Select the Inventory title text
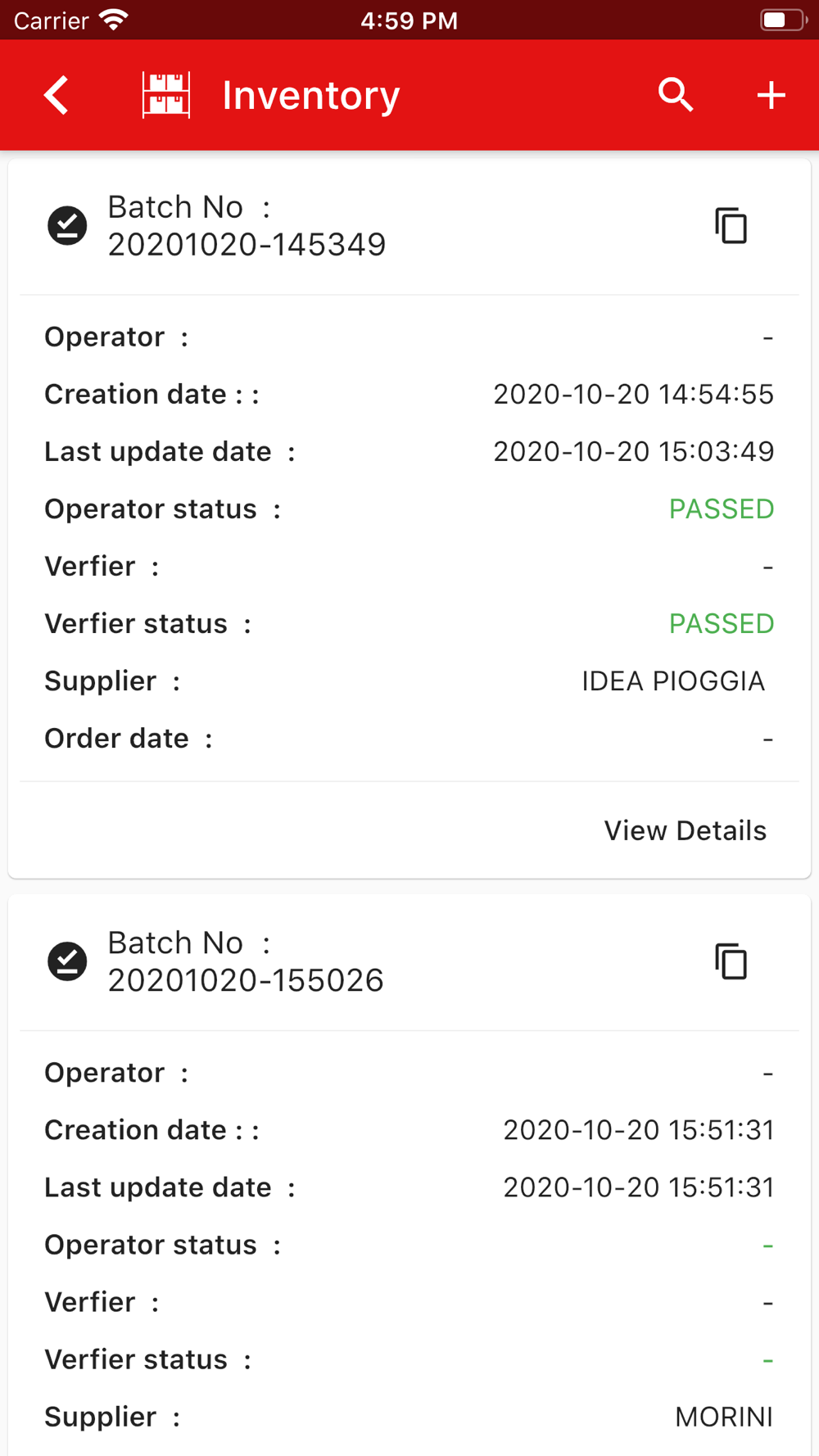This screenshot has width=819, height=1456. click(x=311, y=95)
